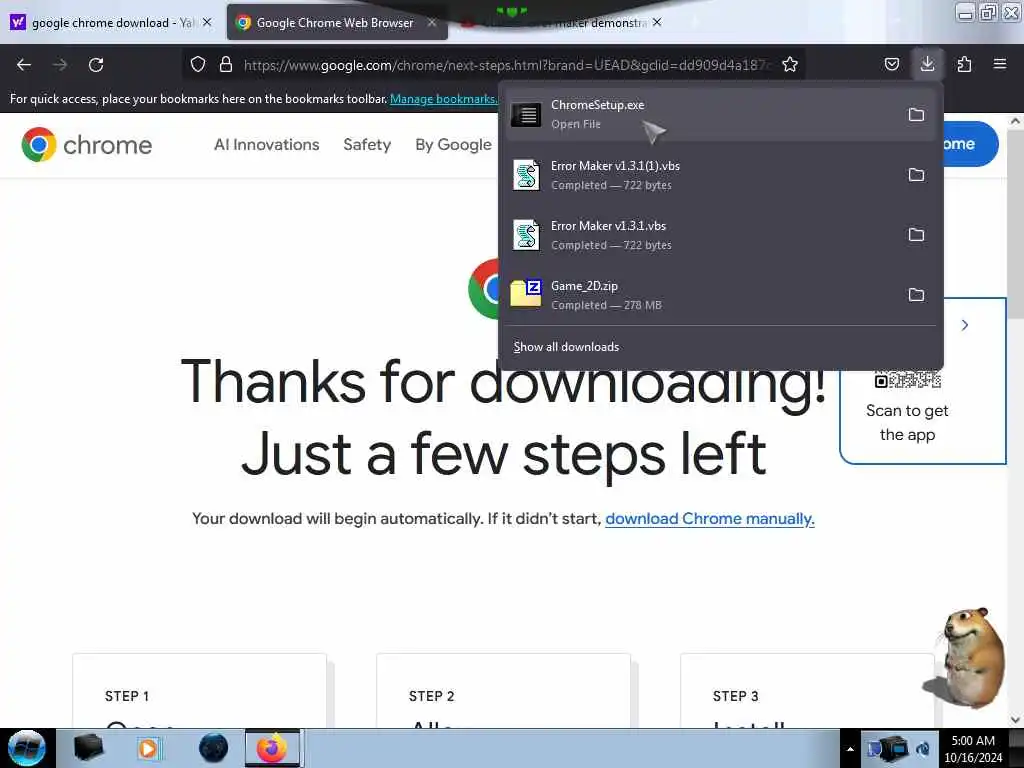Open Safety nav item
1024x768 pixels.
367,144
